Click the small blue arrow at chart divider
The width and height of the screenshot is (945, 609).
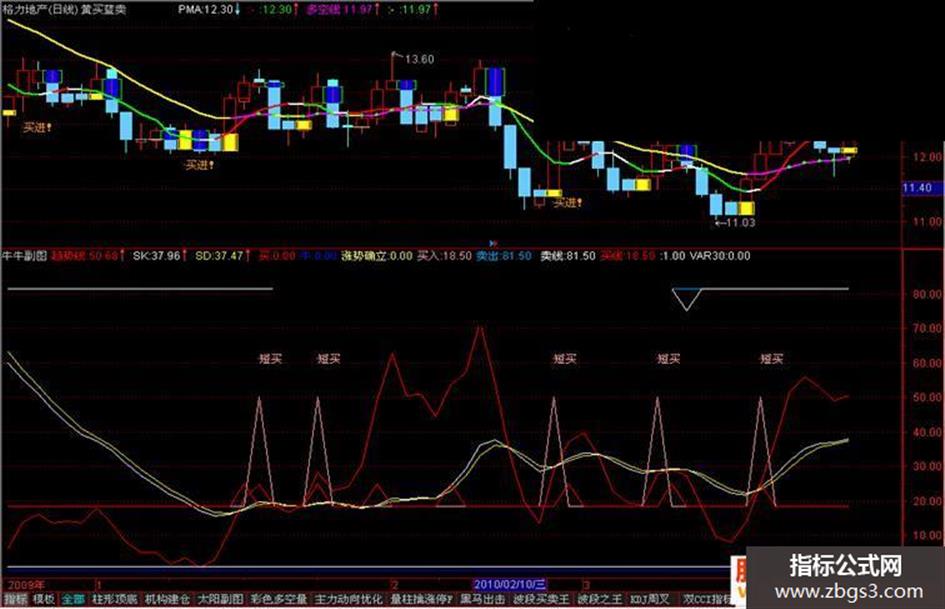493,244
